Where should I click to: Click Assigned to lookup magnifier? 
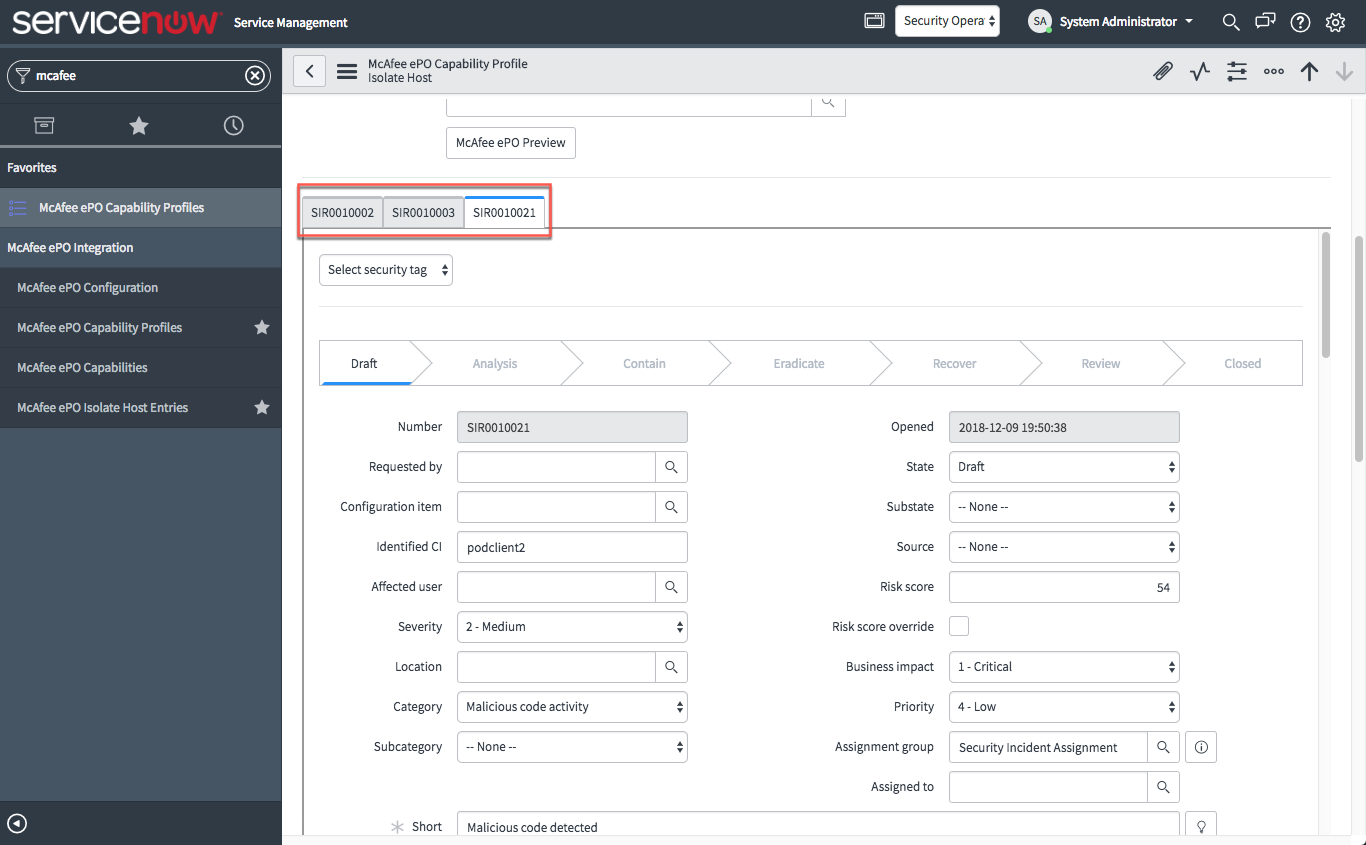[x=1163, y=787]
